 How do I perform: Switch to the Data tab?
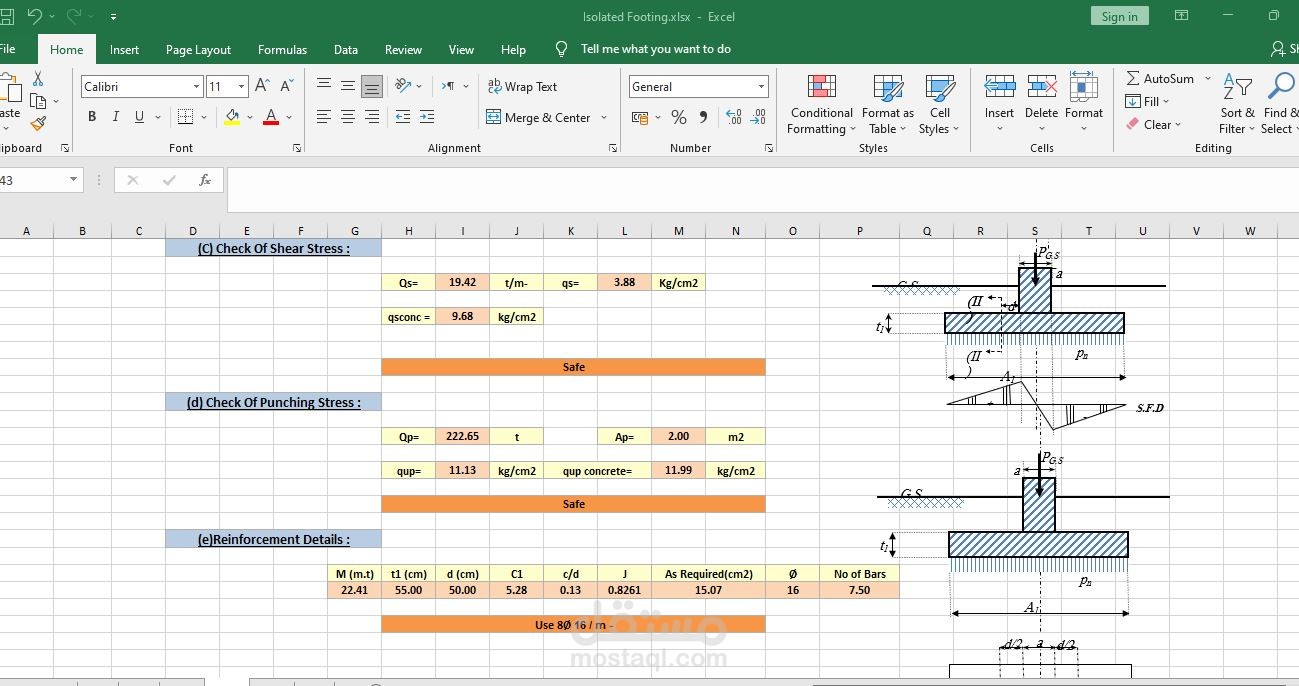(346, 49)
